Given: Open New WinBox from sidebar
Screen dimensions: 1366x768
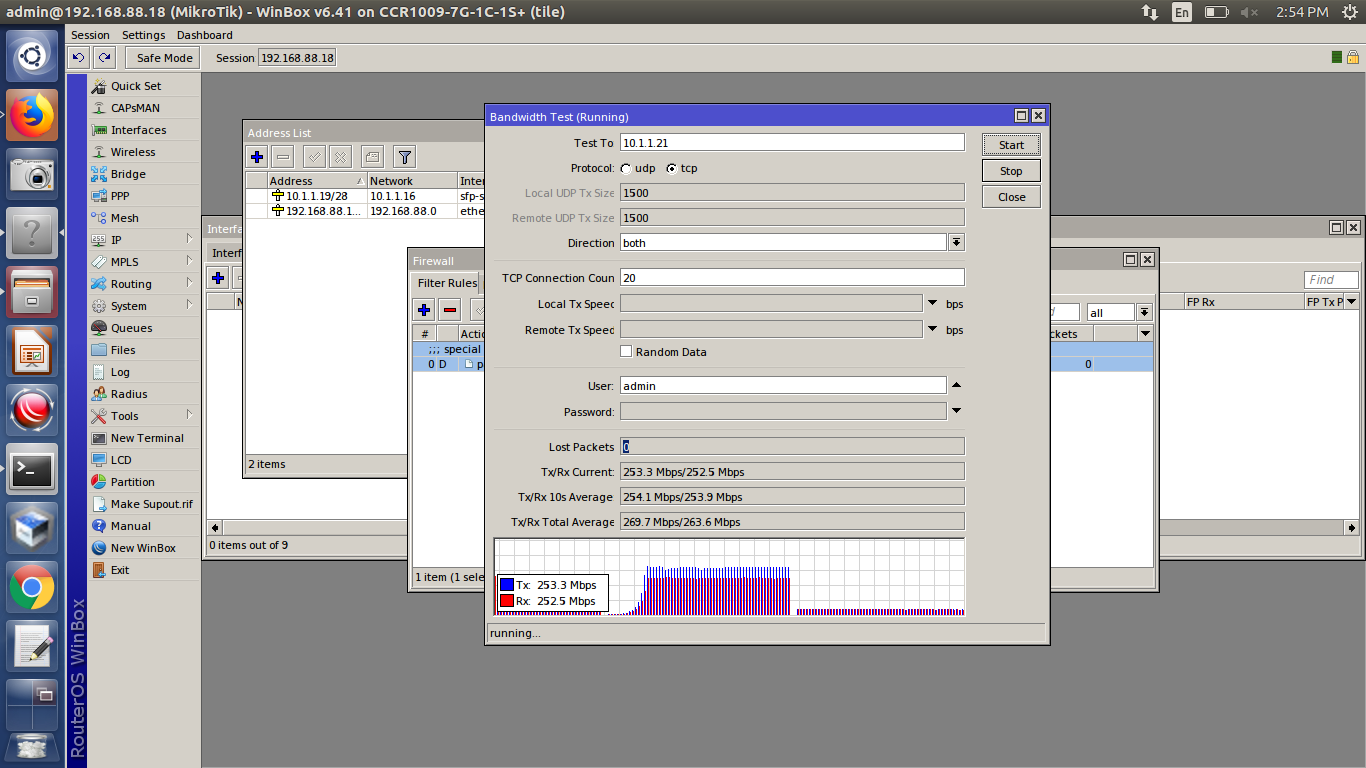Looking at the screenshot, I should (143, 548).
